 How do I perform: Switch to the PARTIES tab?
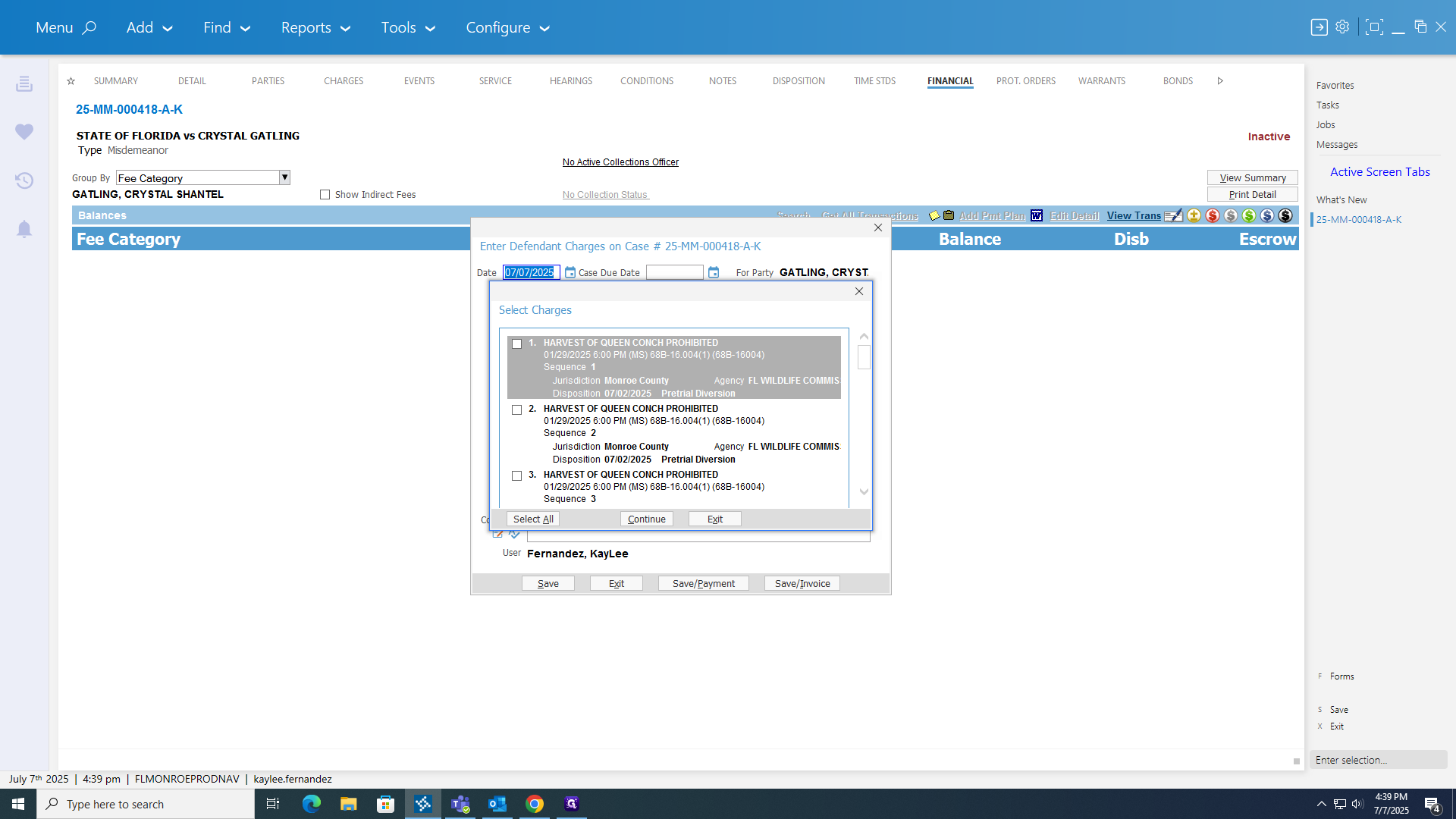point(268,81)
